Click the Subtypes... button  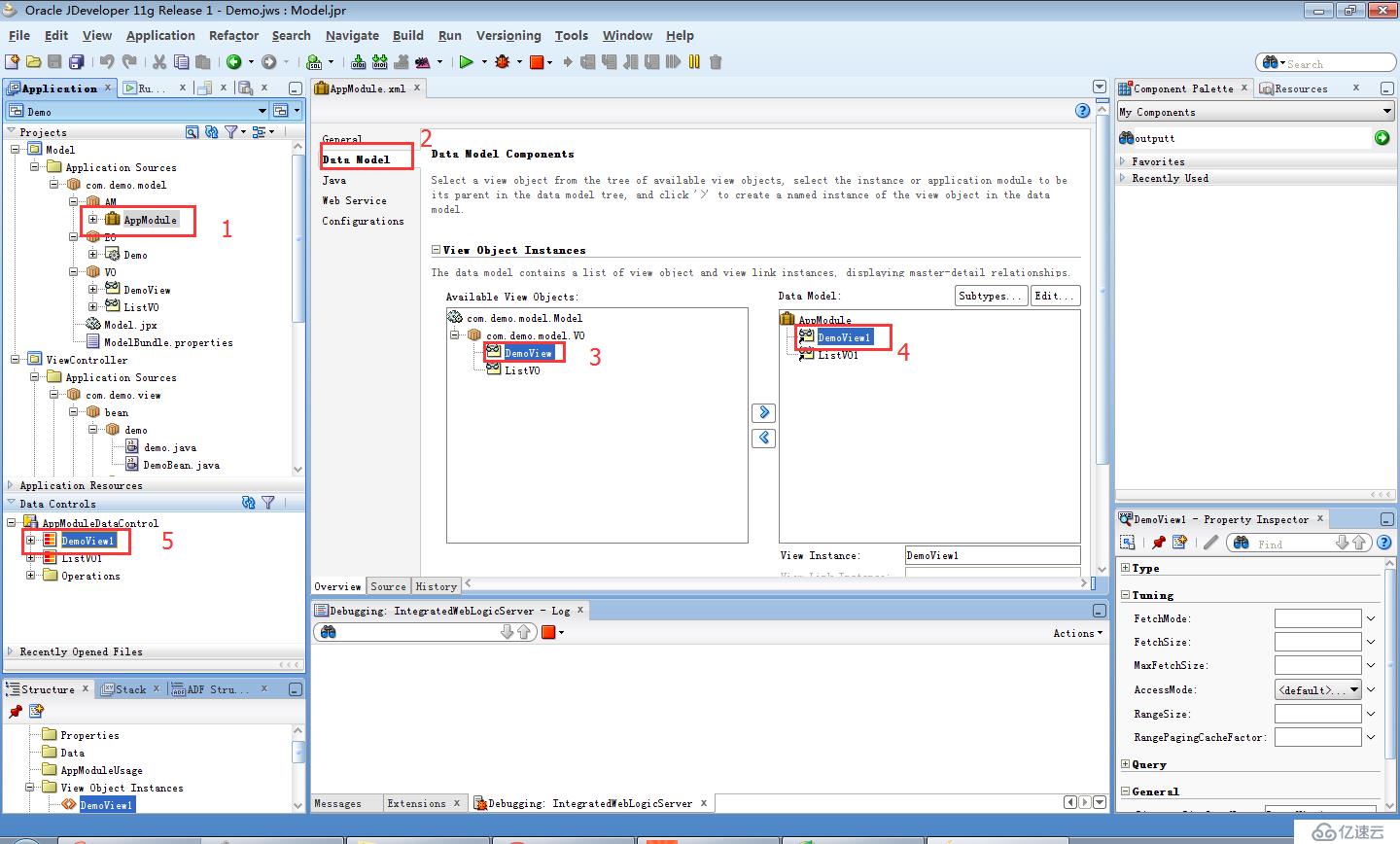click(991, 296)
